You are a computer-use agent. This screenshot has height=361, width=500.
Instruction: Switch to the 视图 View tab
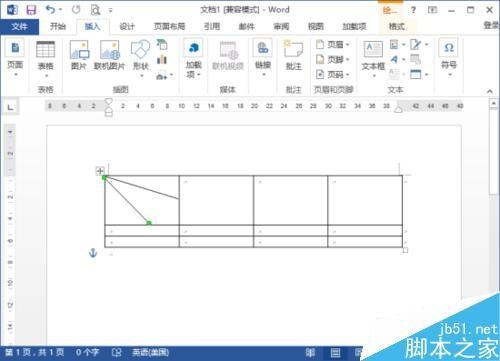click(316, 26)
